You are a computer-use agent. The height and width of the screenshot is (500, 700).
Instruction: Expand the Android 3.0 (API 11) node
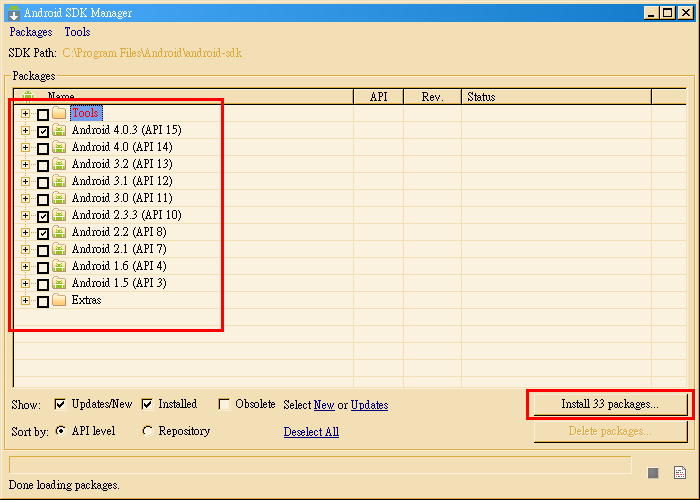[25, 198]
